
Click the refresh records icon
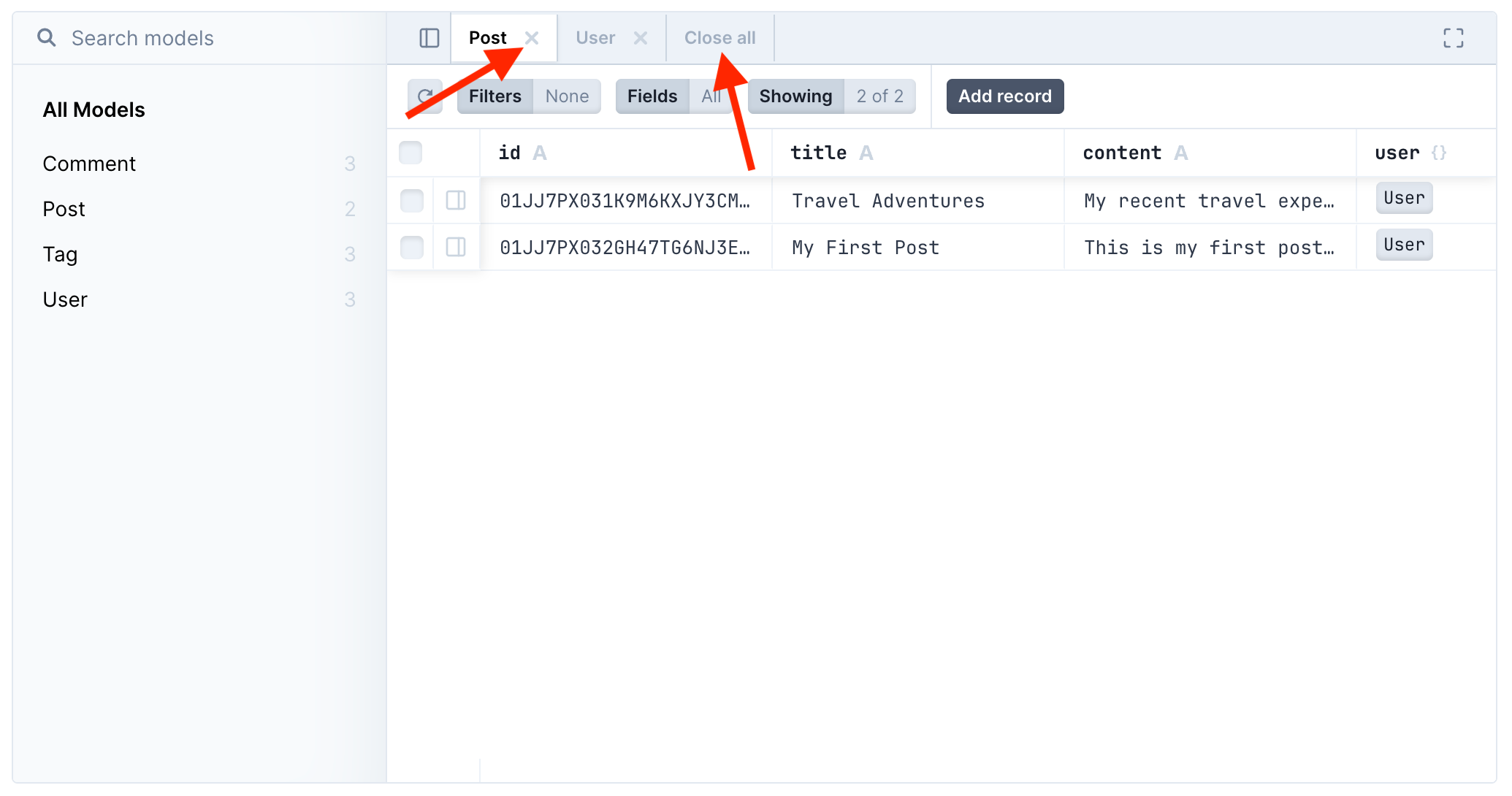click(x=424, y=96)
